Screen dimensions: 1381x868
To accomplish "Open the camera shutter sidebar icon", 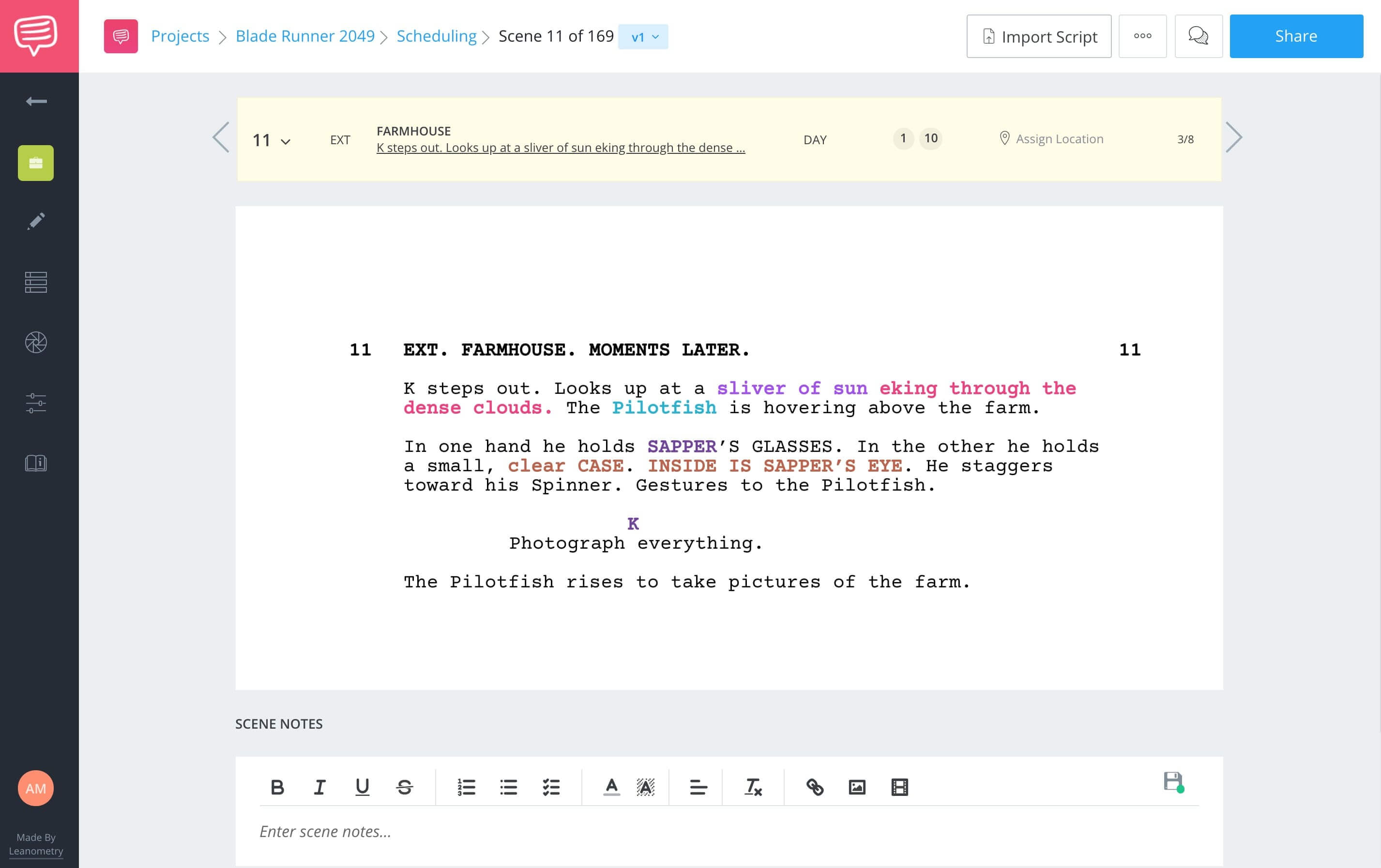I will click(35, 343).
